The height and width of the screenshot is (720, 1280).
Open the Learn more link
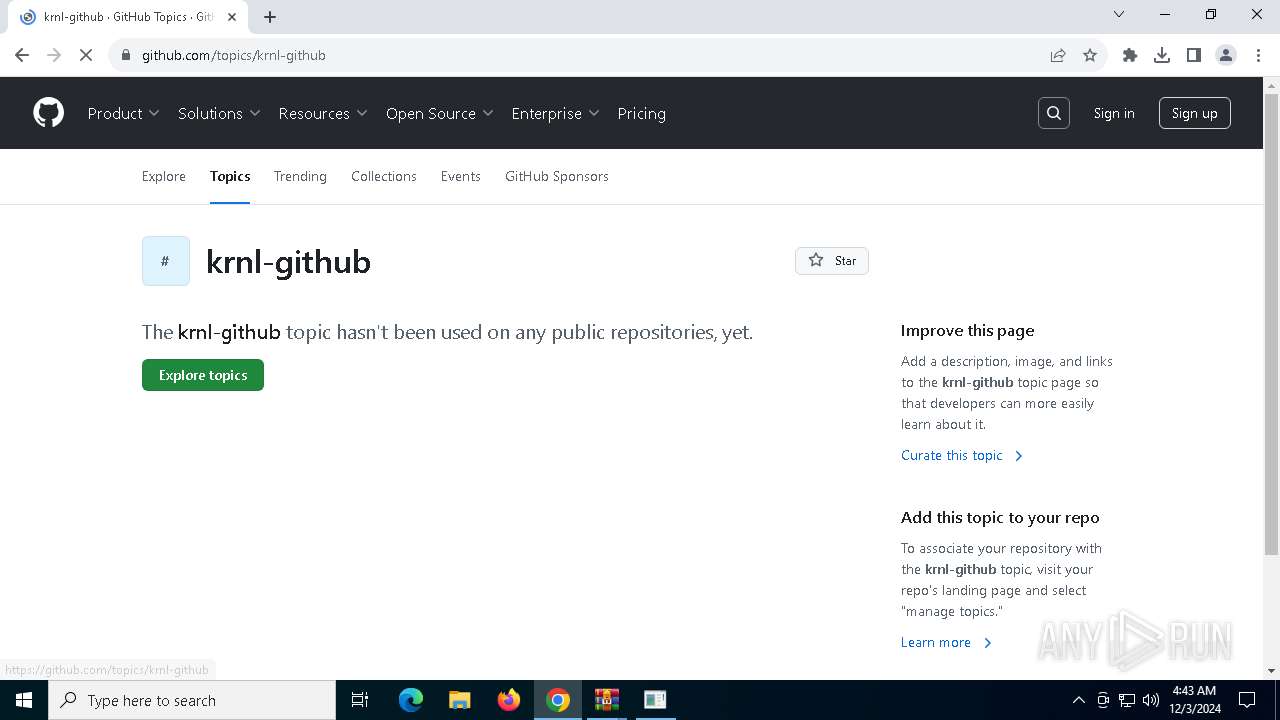[x=946, y=642]
